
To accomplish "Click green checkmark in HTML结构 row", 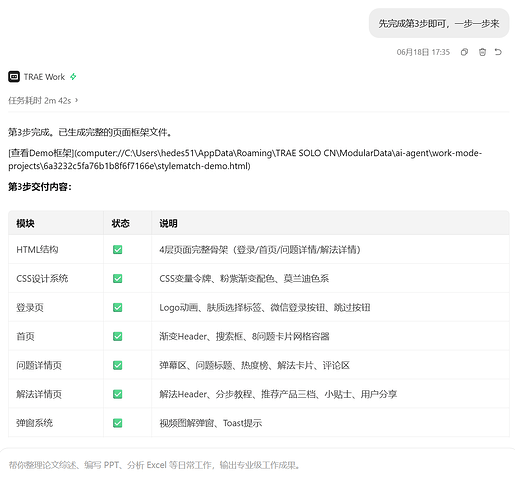I will click(x=118, y=250).
